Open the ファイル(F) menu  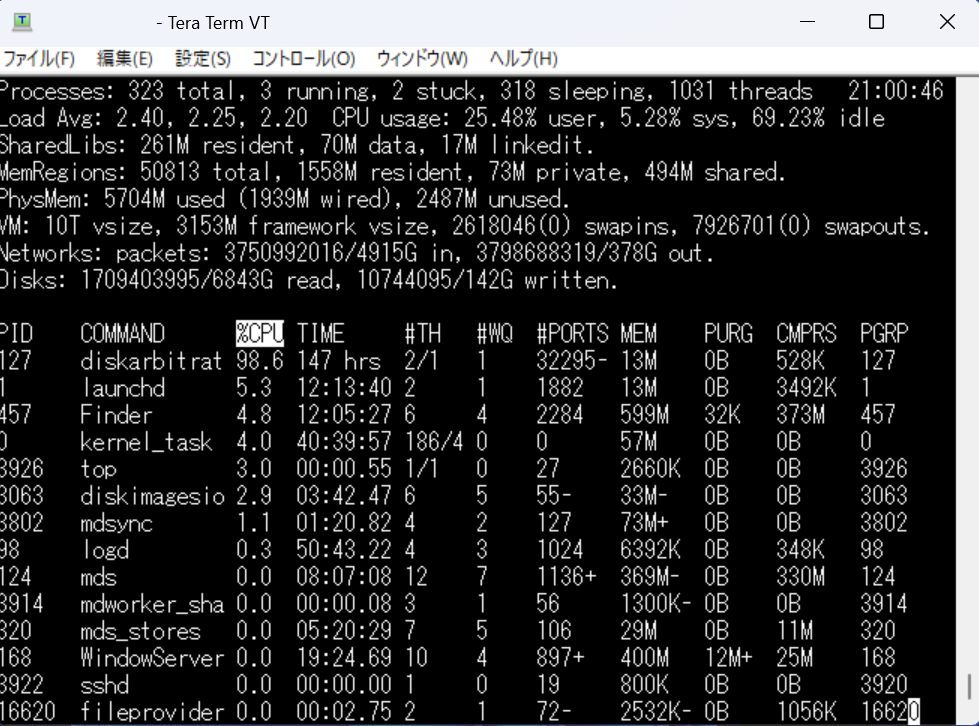[x=39, y=59]
